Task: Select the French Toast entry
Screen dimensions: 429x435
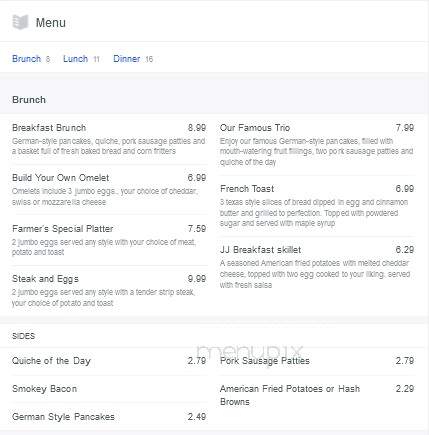Action: (x=317, y=206)
